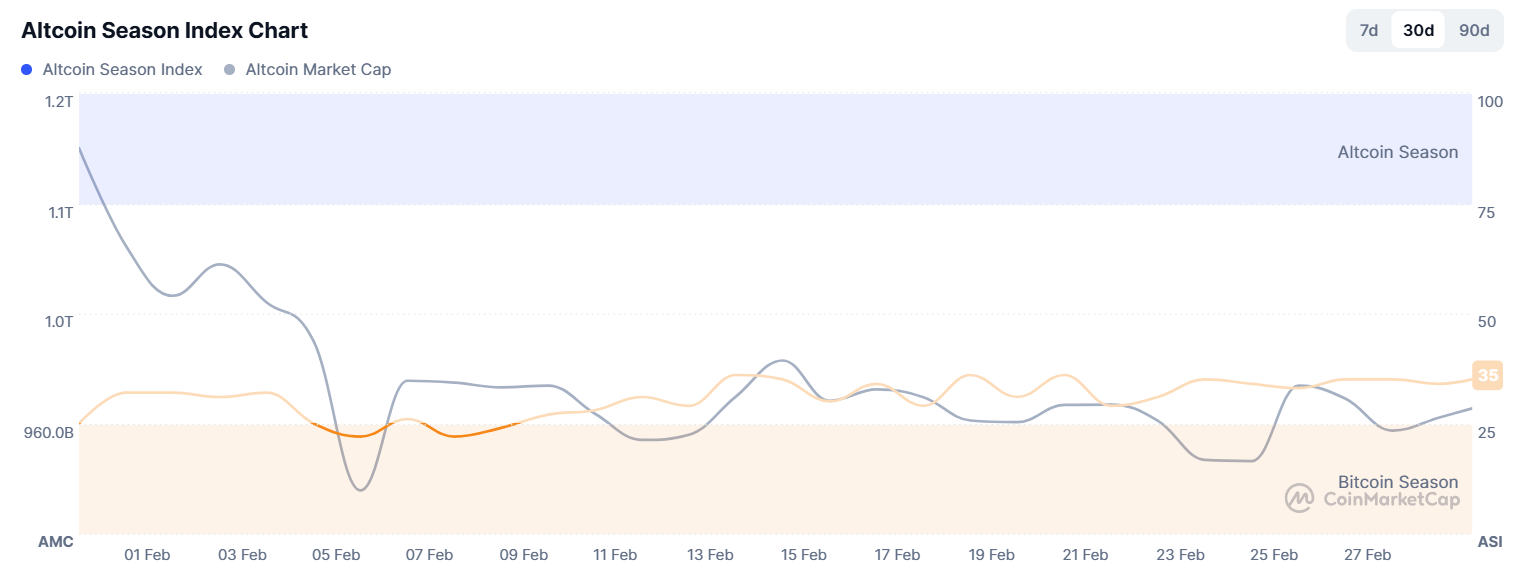
Task: Click the 25 Feb date marker
Action: pos(1273,555)
